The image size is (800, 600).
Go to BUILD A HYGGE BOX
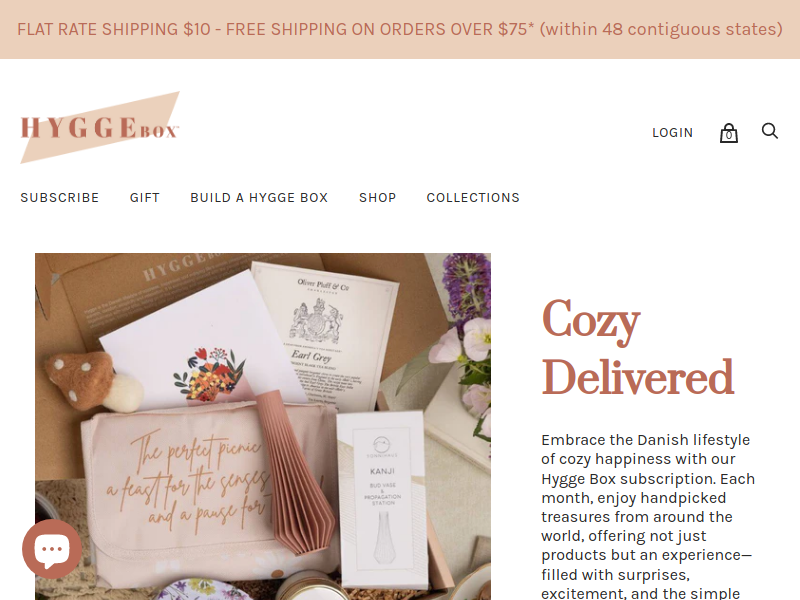[x=259, y=197]
